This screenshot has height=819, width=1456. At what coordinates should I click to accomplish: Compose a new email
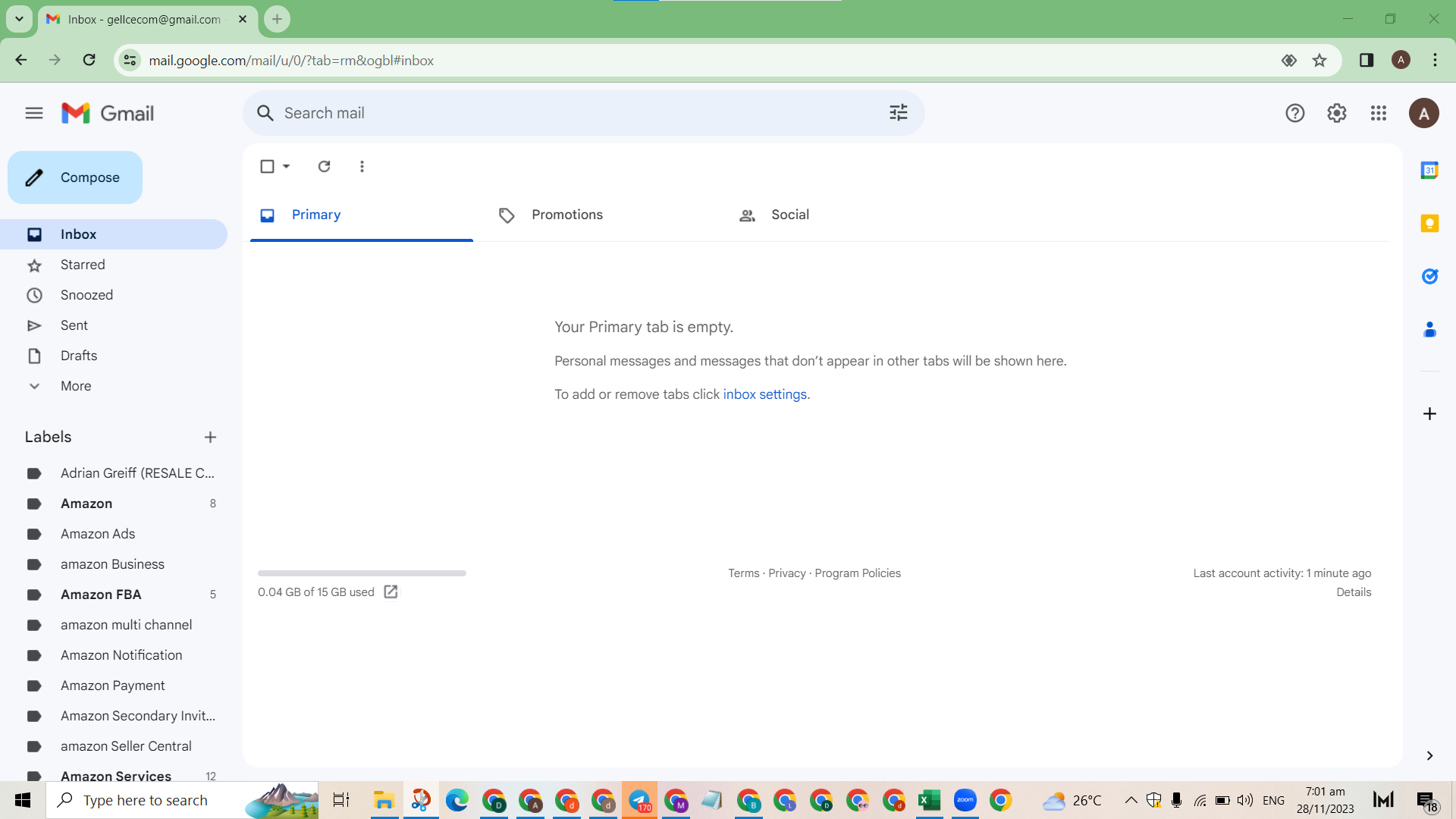tap(75, 177)
